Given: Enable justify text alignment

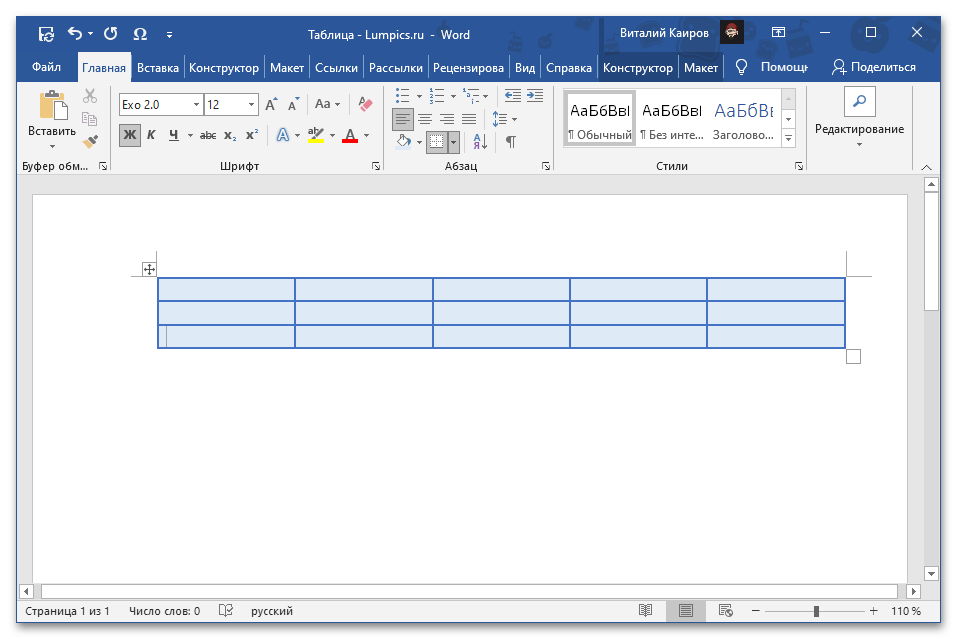Looking at the screenshot, I should pyautogui.click(x=469, y=119).
